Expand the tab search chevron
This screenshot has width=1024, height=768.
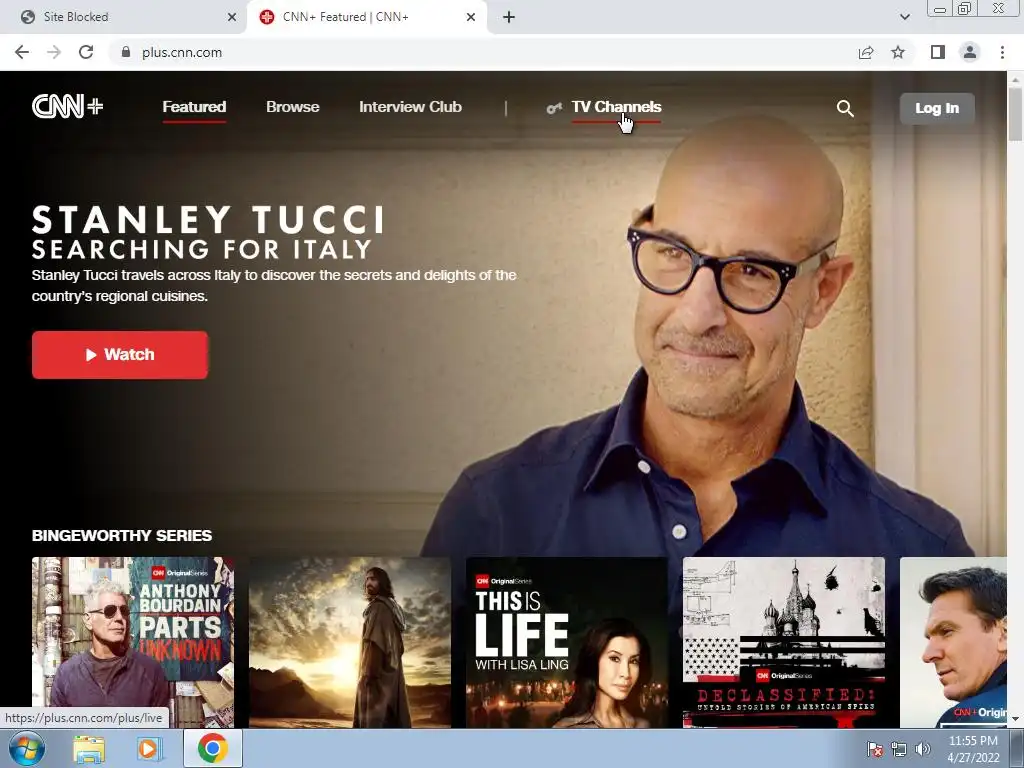[904, 17]
